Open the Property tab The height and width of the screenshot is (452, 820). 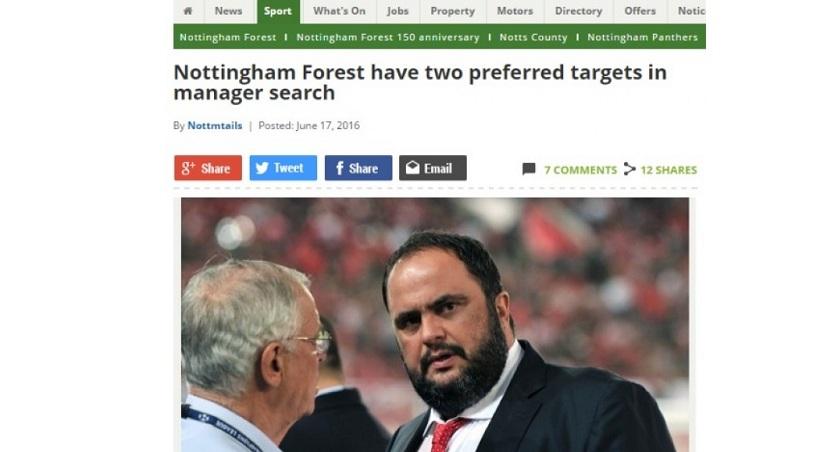point(452,11)
